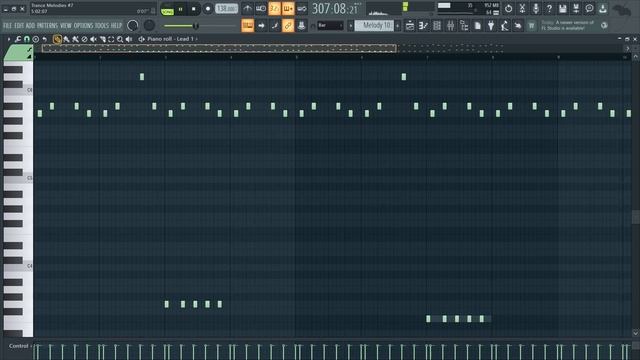Pause playback with the transport button
This screenshot has width=640, height=360.
180,9
